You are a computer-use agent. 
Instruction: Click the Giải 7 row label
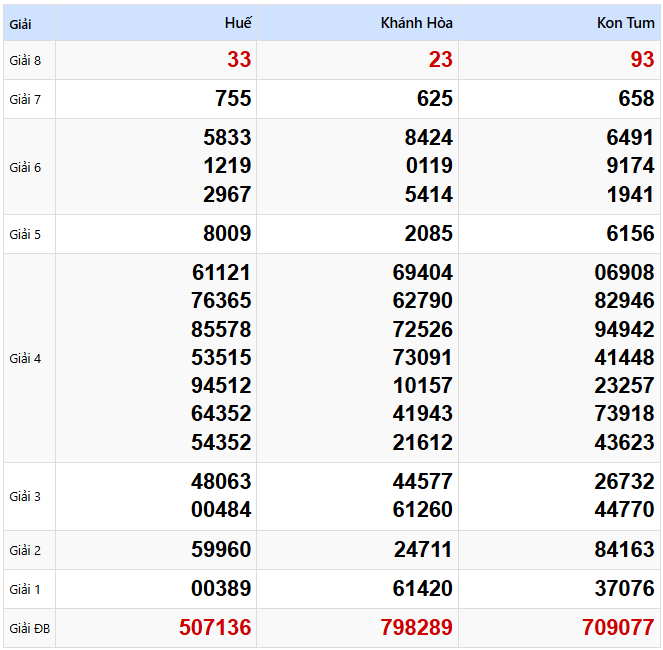click(x=25, y=99)
